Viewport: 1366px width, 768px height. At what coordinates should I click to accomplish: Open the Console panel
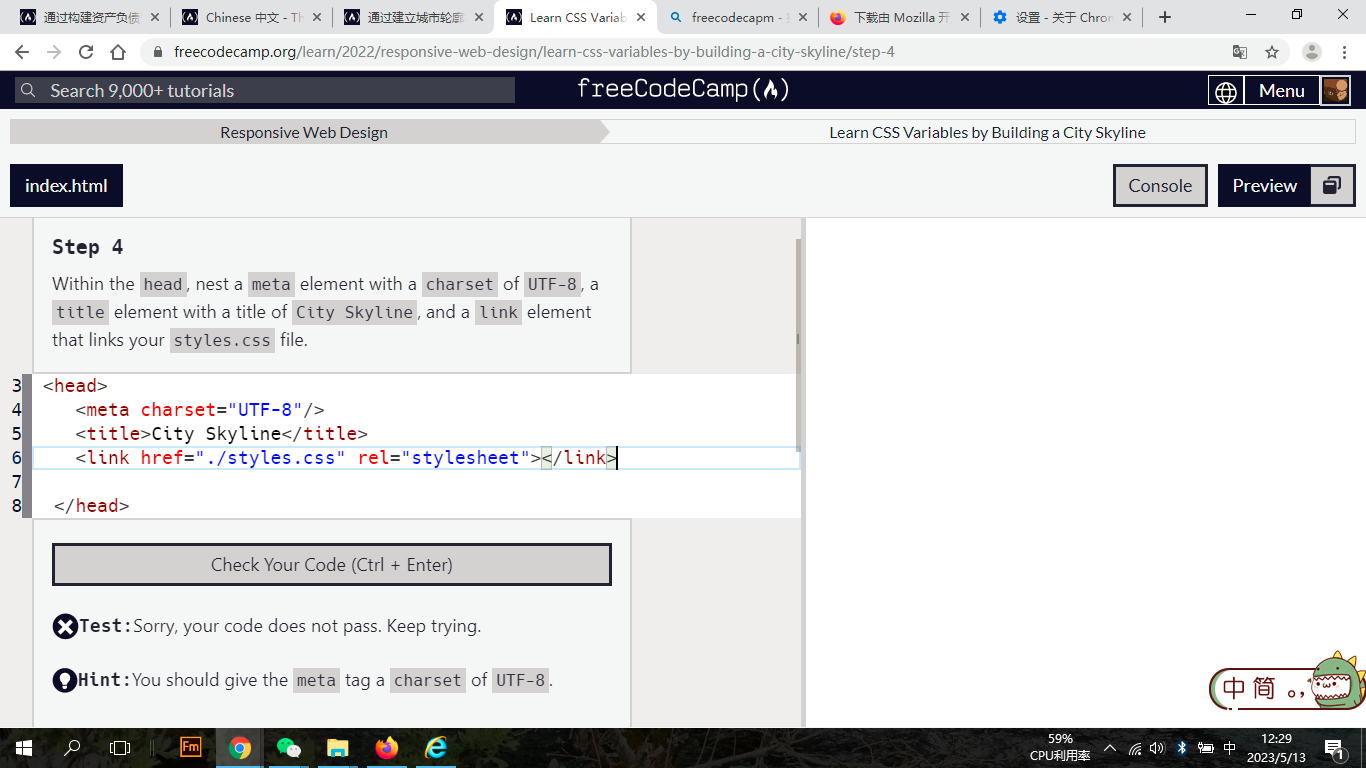1160,185
